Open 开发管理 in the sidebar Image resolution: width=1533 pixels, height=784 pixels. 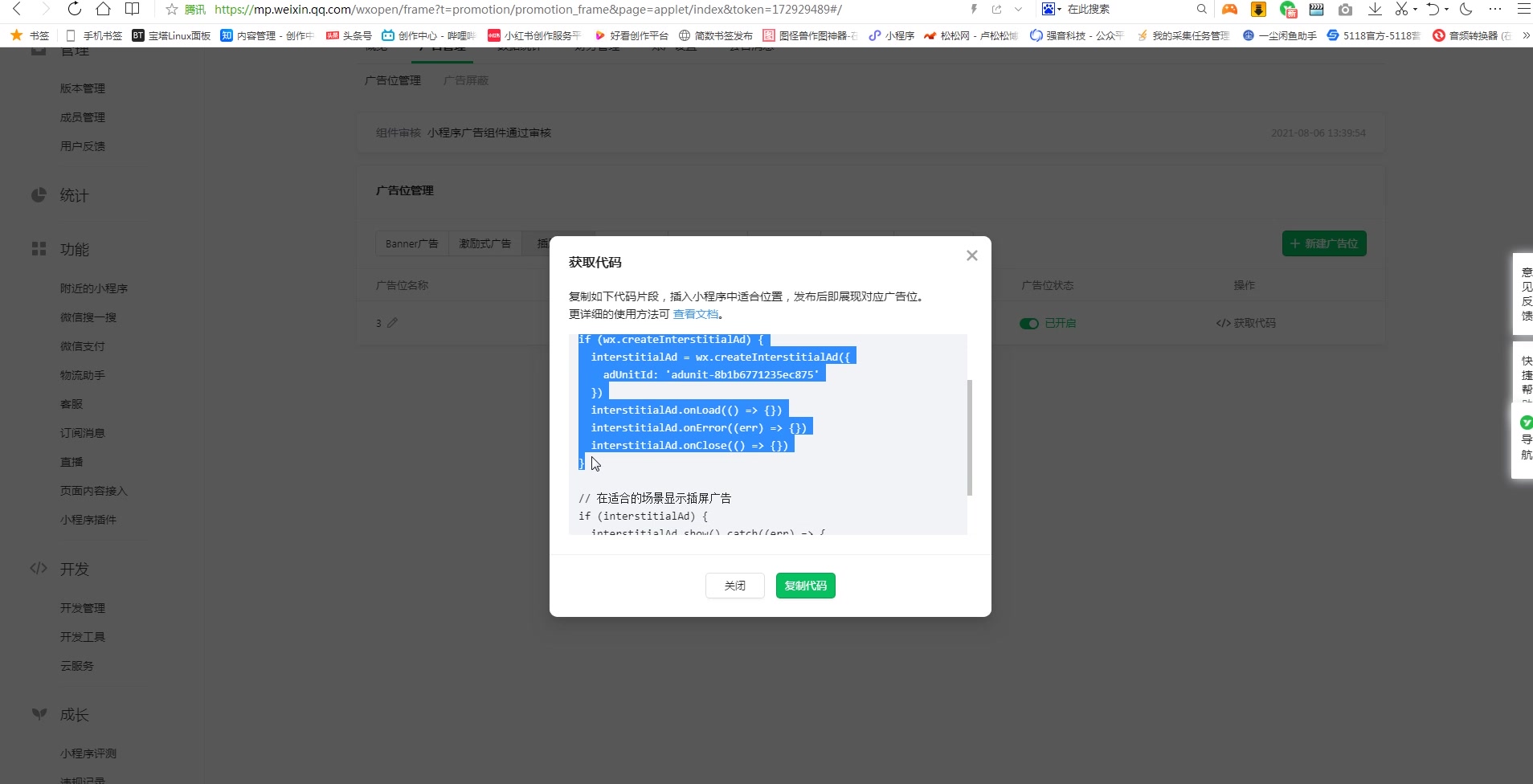pyautogui.click(x=83, y=608)
